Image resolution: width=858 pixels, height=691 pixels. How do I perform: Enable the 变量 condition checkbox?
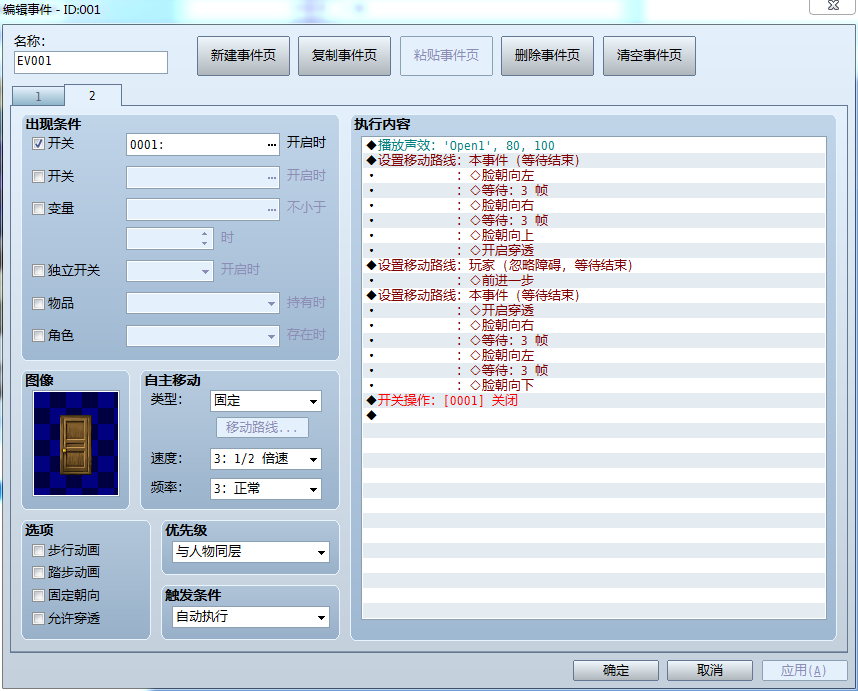tap(38, 208)
